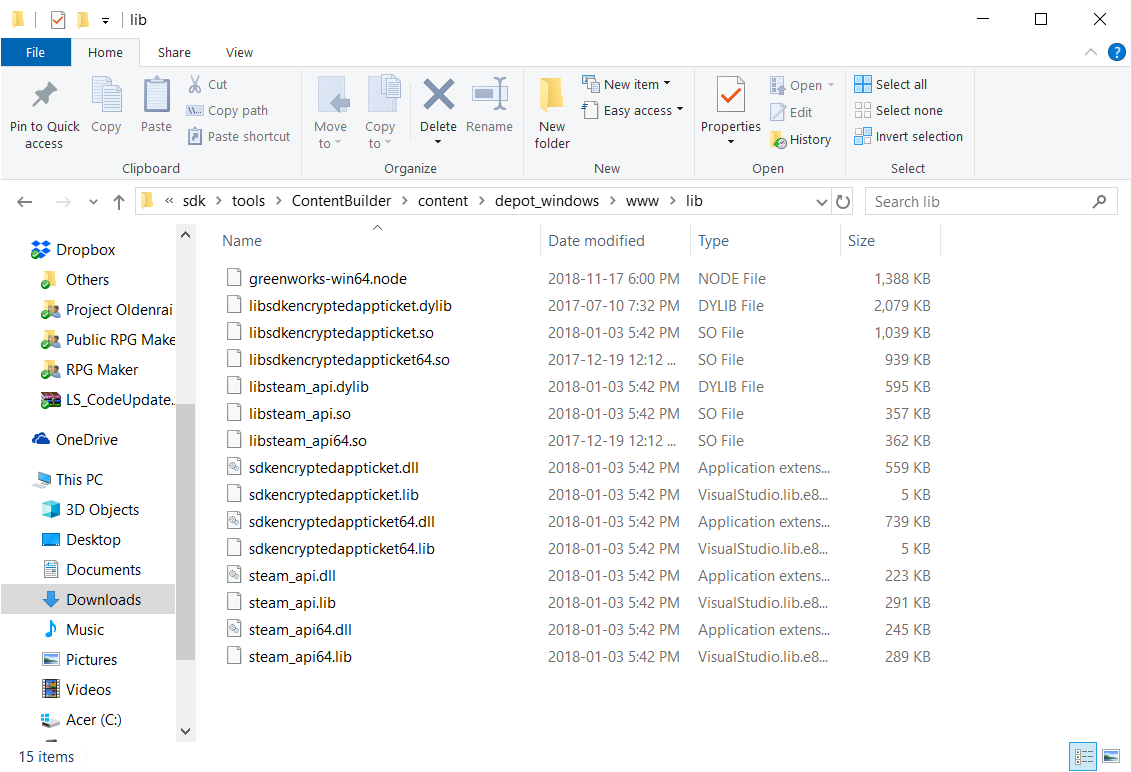Switch to the Share ribbon tab
The image size is (1131, 772).
click(175, 52)
